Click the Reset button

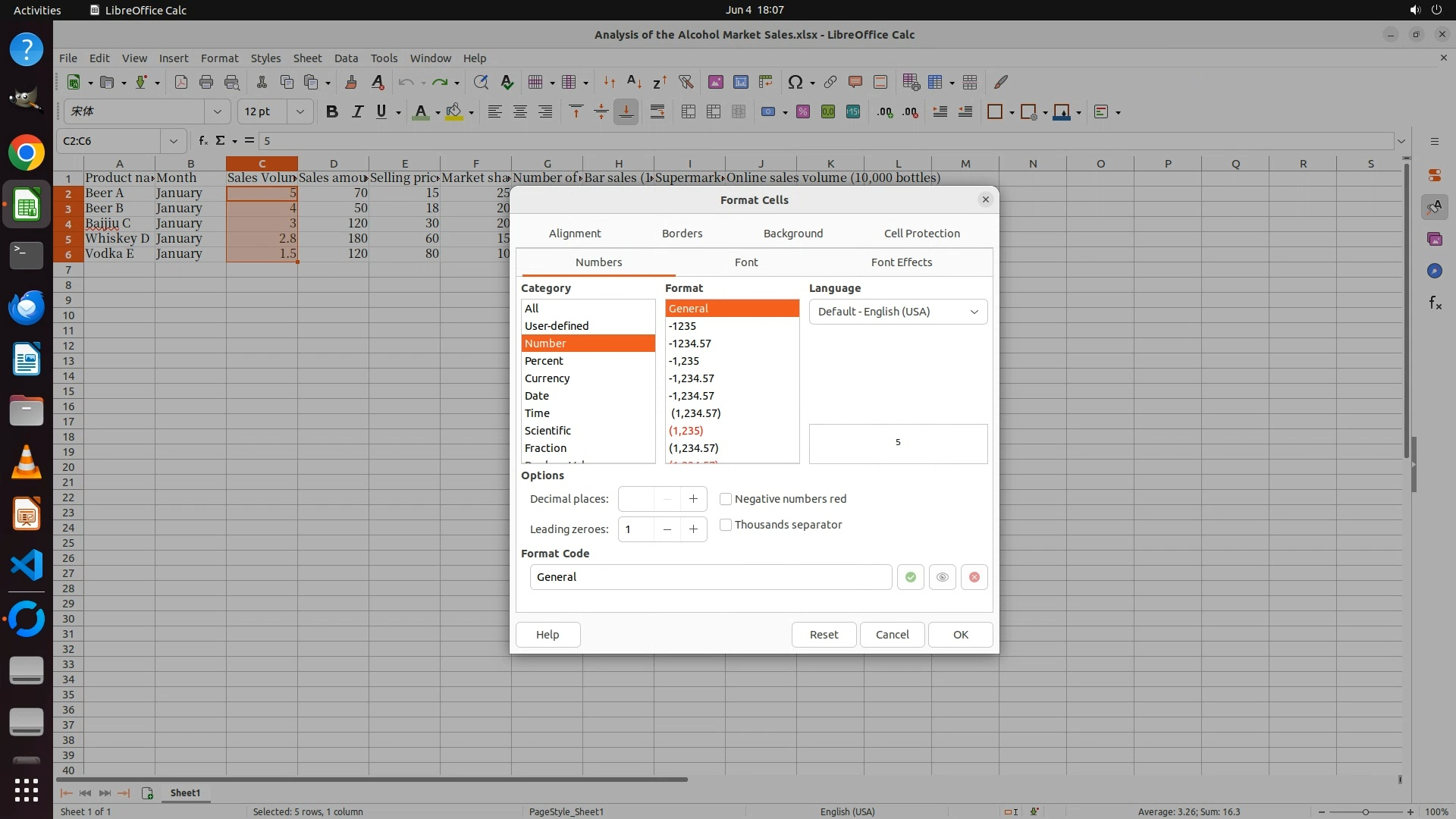824,635
